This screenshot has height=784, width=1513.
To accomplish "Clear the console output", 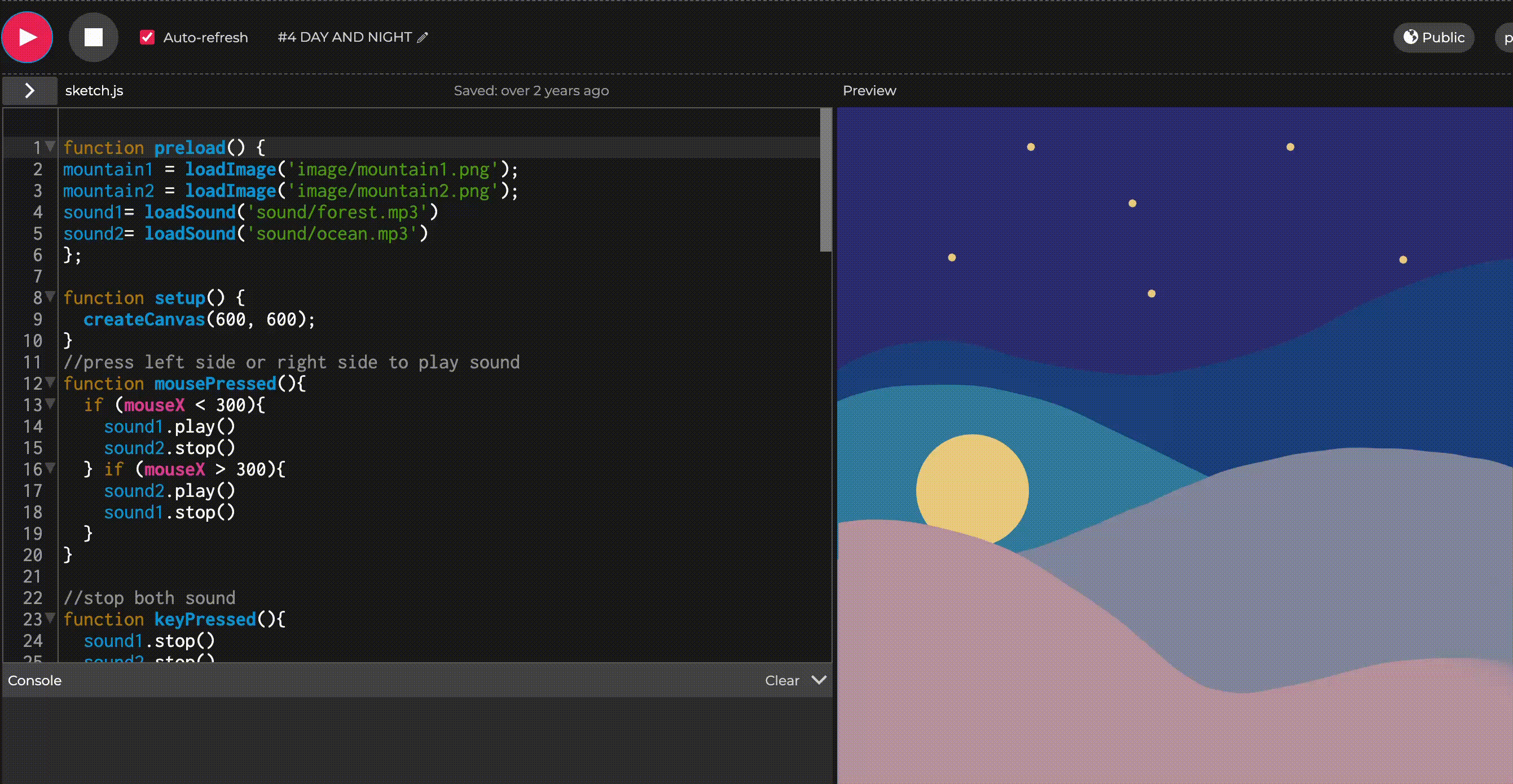I will tap(781, 680).
